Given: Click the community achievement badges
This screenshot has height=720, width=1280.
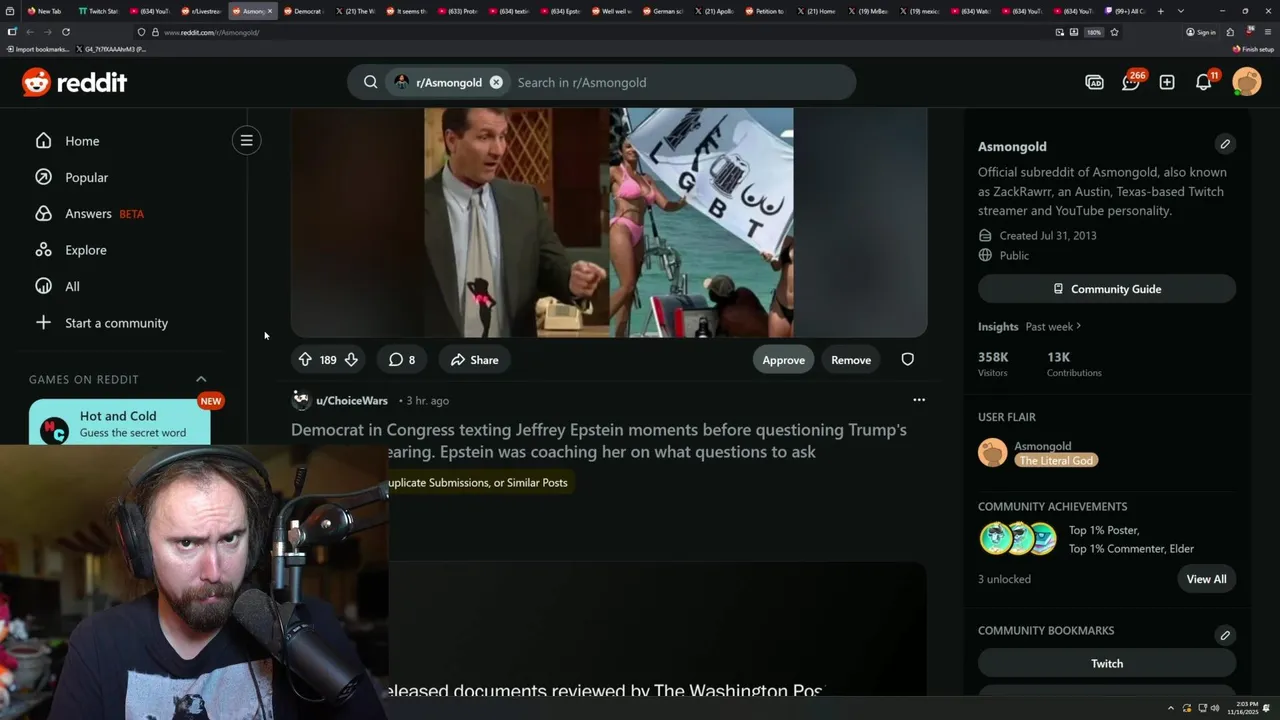Looking at the screenshot, I should [x=1018, y=539].
